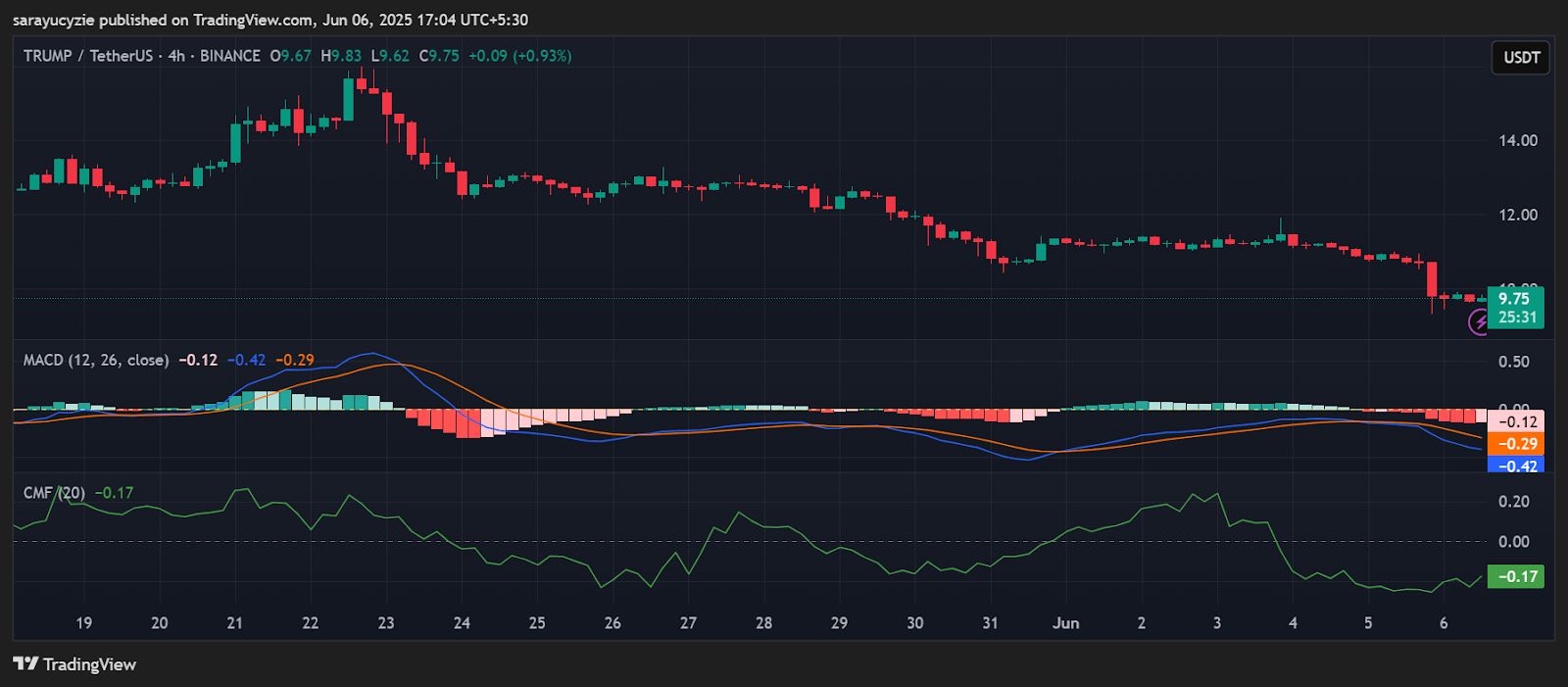
Task: Open the USDT currency selector
Action: (x=1521, y=58)
